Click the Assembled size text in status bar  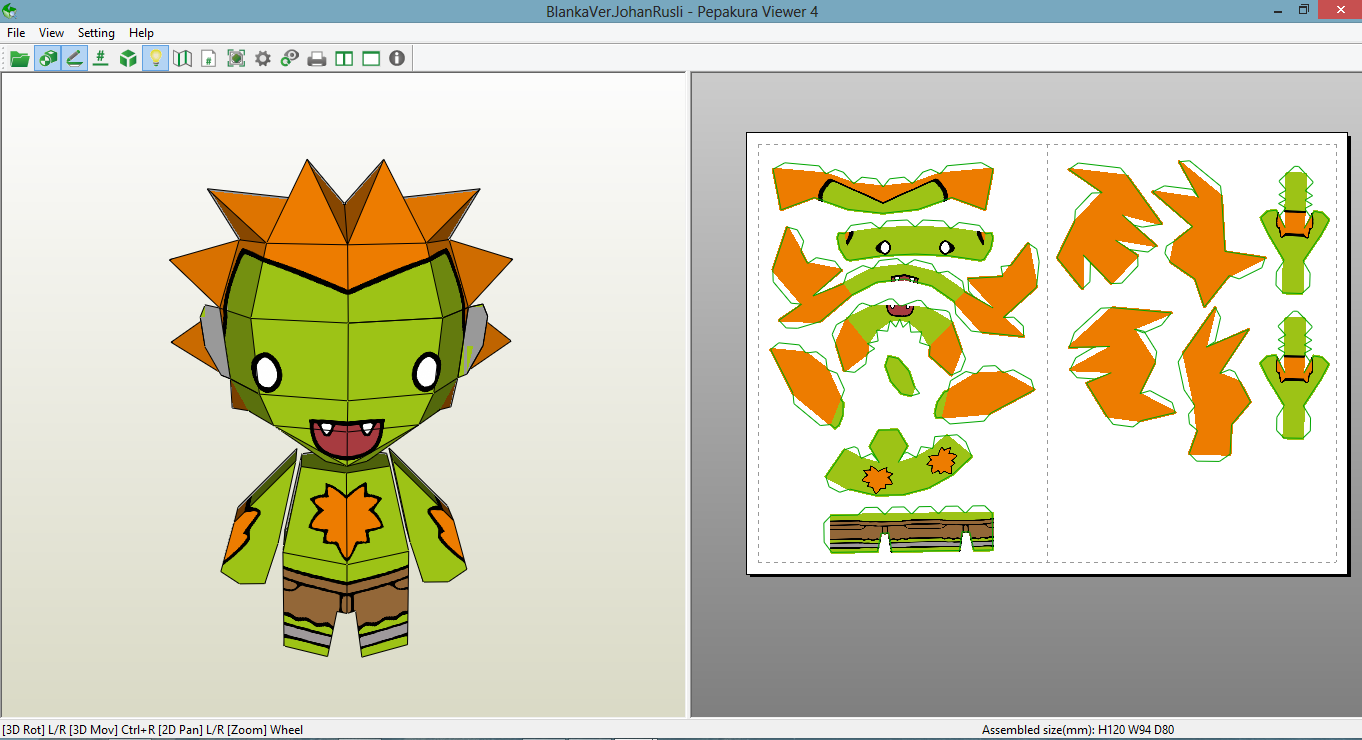(1078, 730)
